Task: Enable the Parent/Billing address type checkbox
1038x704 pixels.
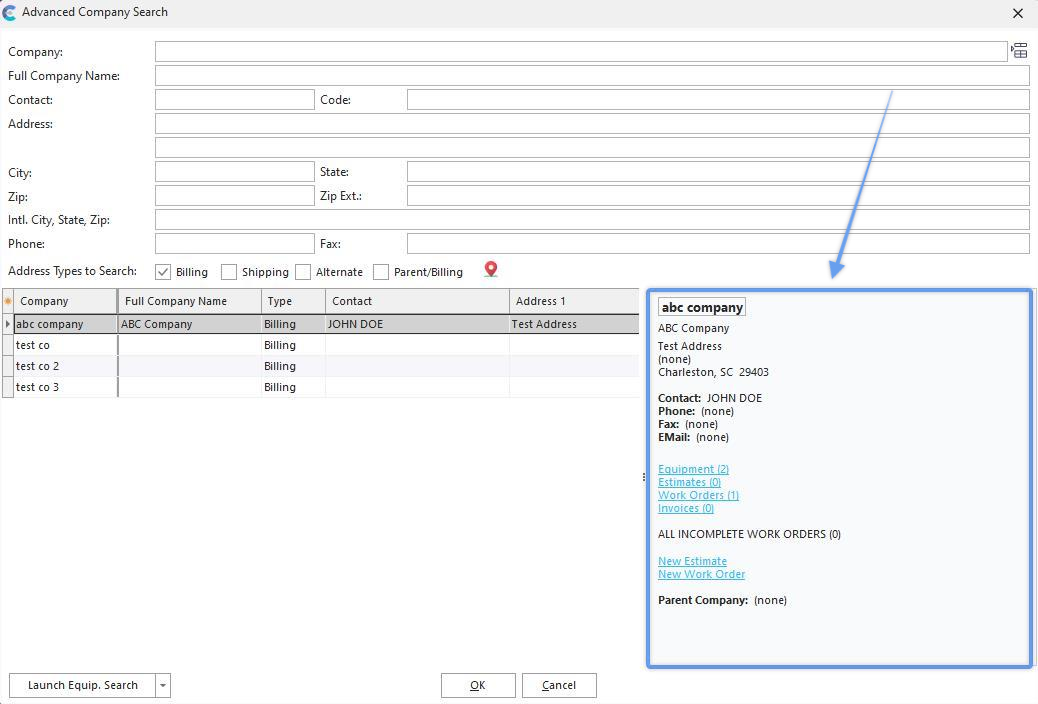Action: [x=381, y=272]
